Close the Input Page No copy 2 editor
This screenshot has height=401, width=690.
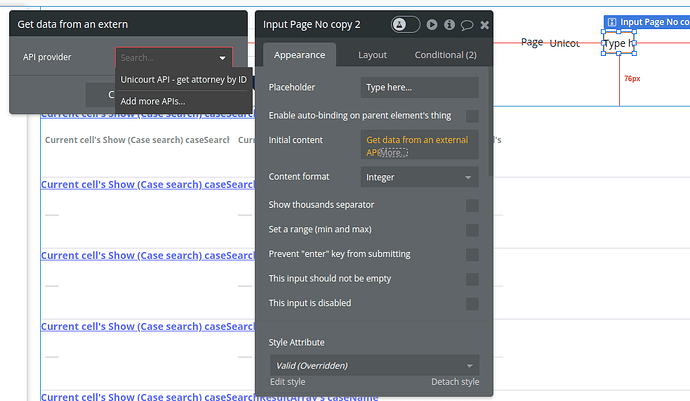484,25
